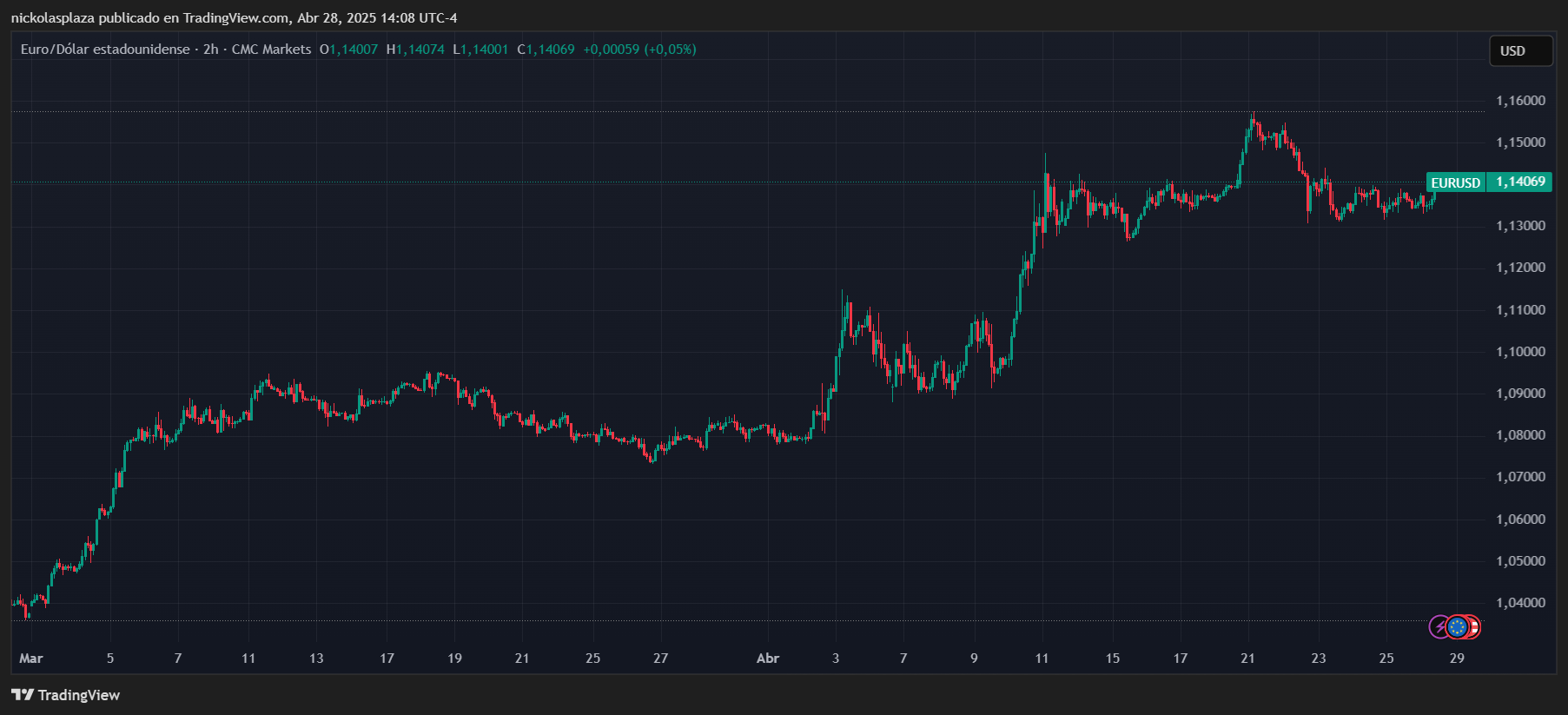1568x715 pixels.
Task: Click the TradingView logo at the bottom
Action: (x=65, y=695)
